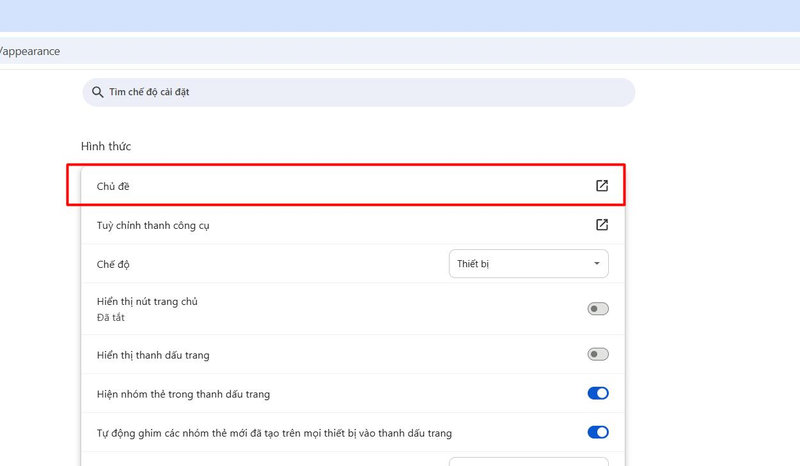Screen dimensions: 800x466
Task: Type in the Tìm chế độ cài đặt search field
Action: click(359, 92)
